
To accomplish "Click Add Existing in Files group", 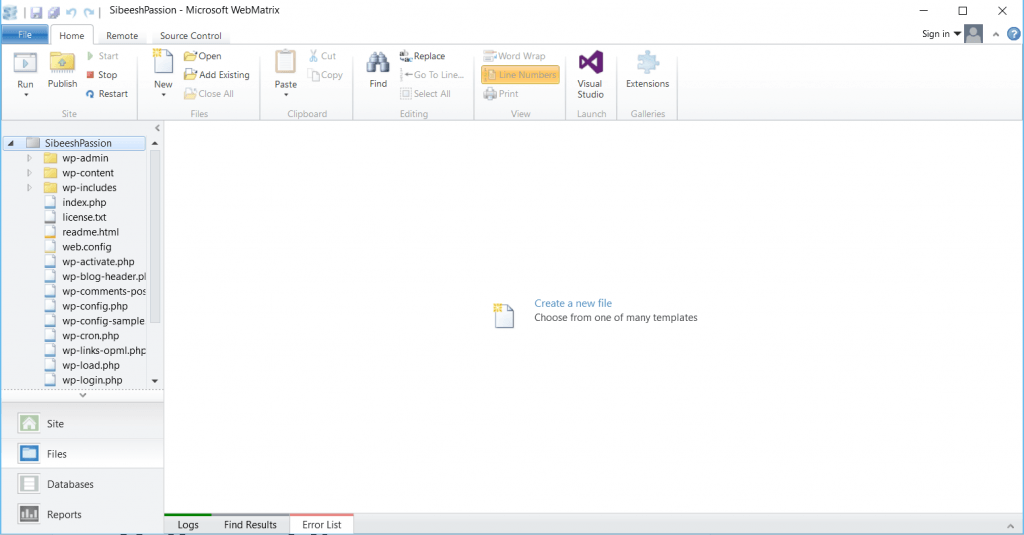I will (x=217, y=75).
